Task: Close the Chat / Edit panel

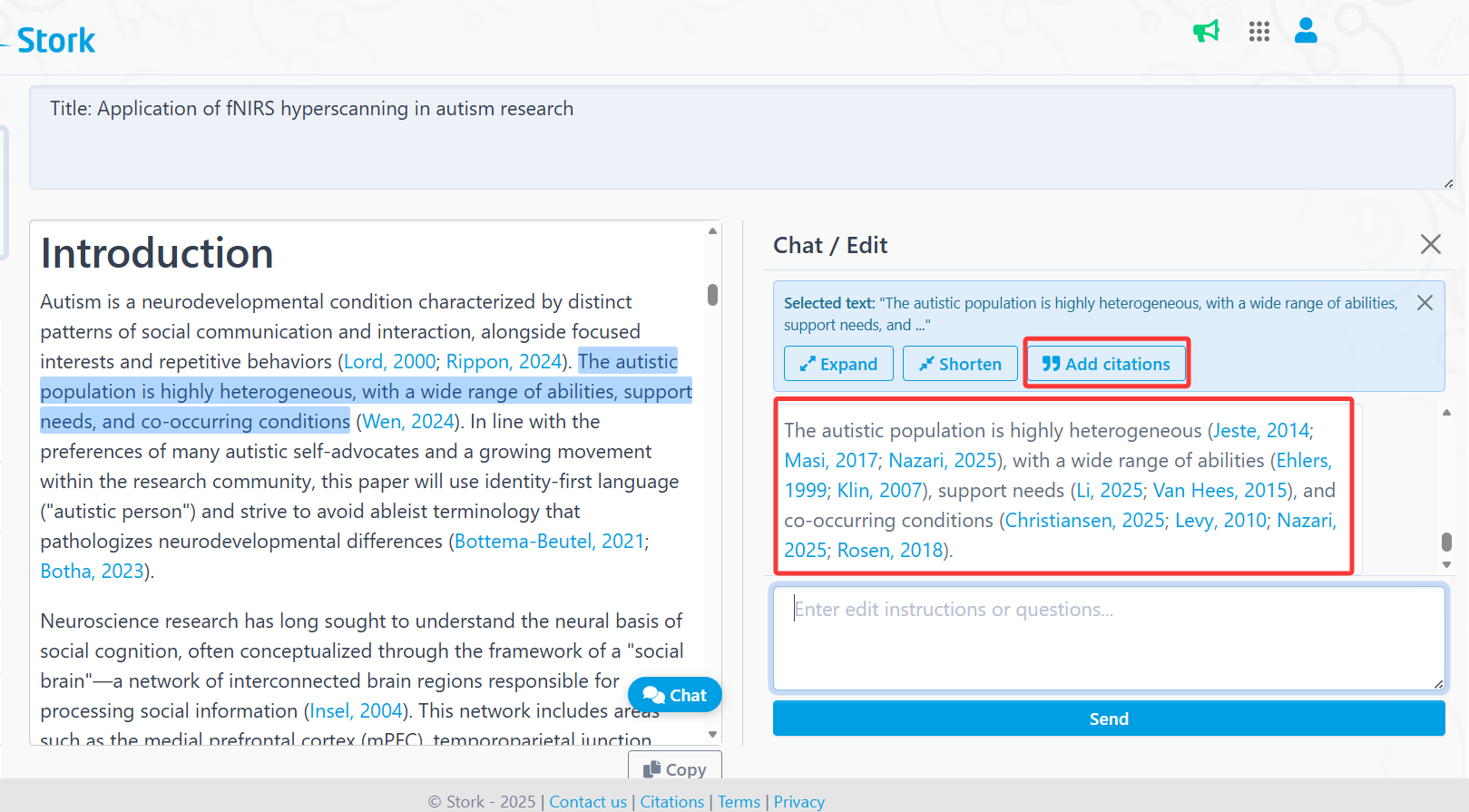Action: [x=1430, y=244]
